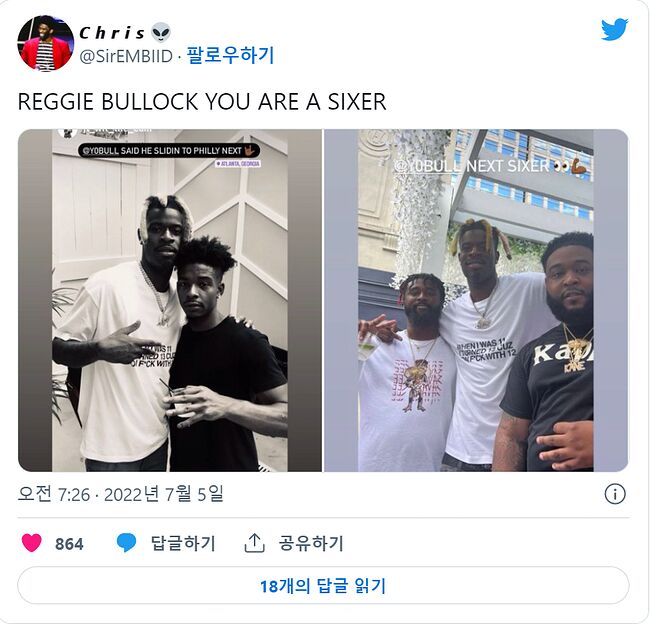The image size is (650, 624).
Task: Open the Chris display name
Action: coord(112,33)
